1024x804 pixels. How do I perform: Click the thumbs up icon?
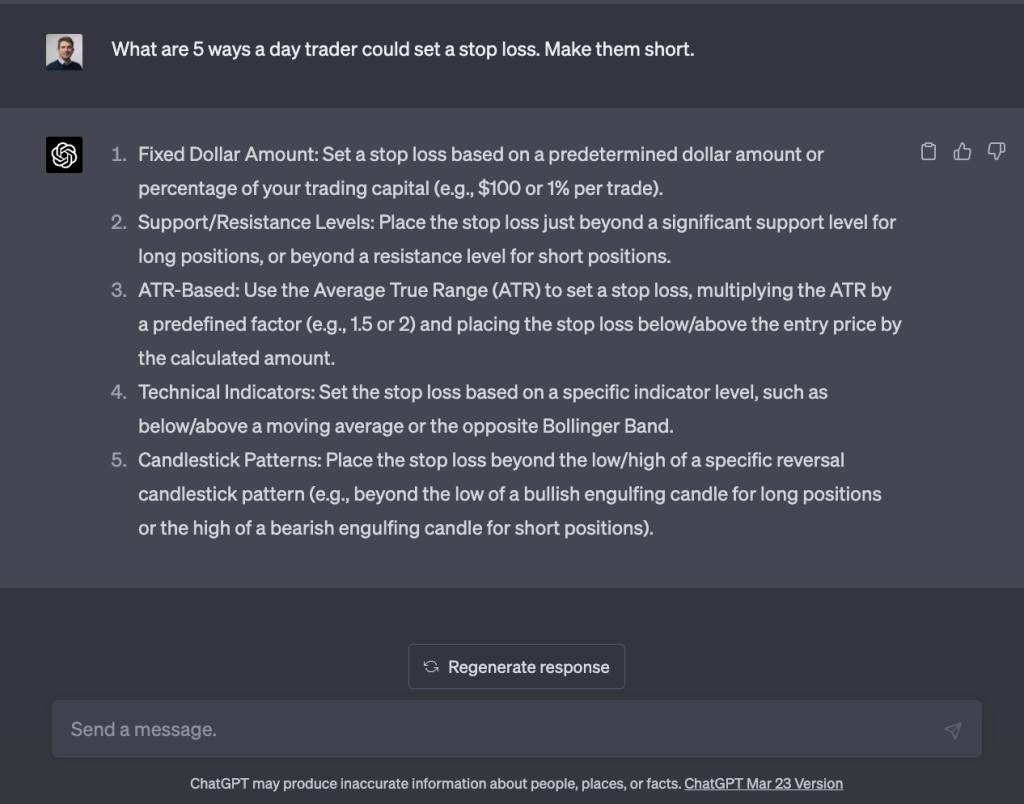(x=962, y=152)
